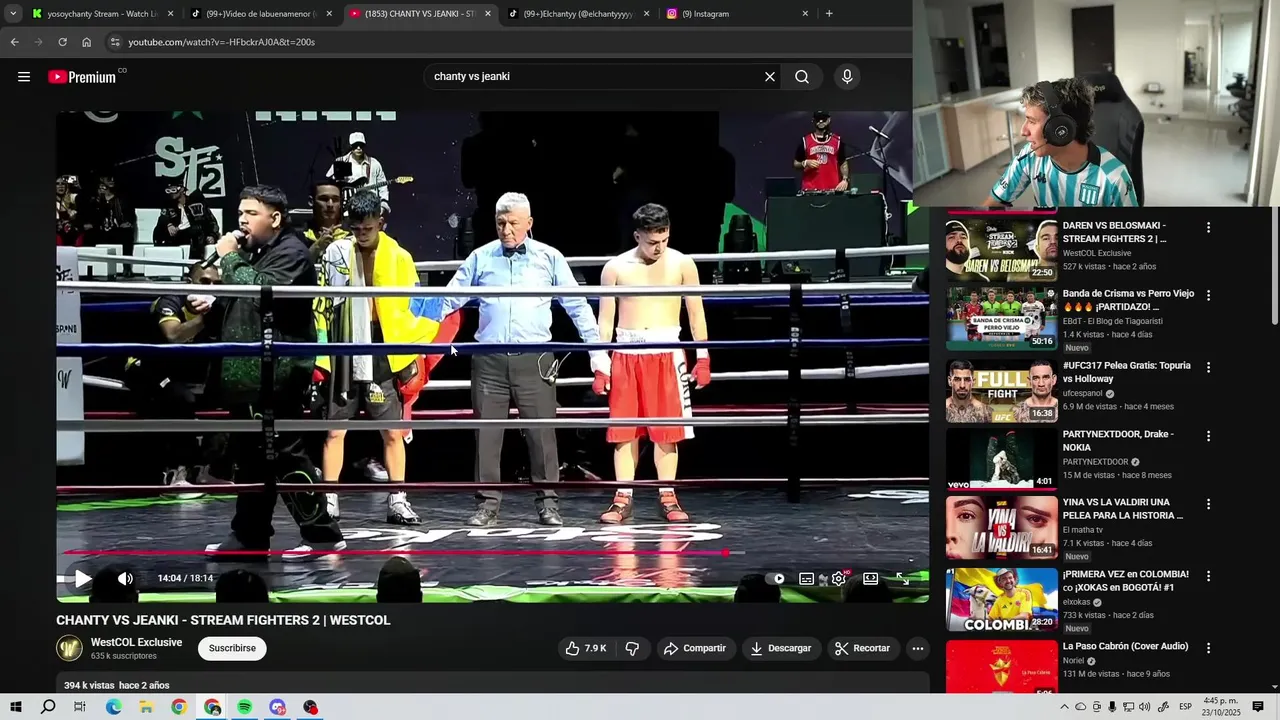Open YINA VS LA VALDIRI video thumbnail

pos(1001,527)
